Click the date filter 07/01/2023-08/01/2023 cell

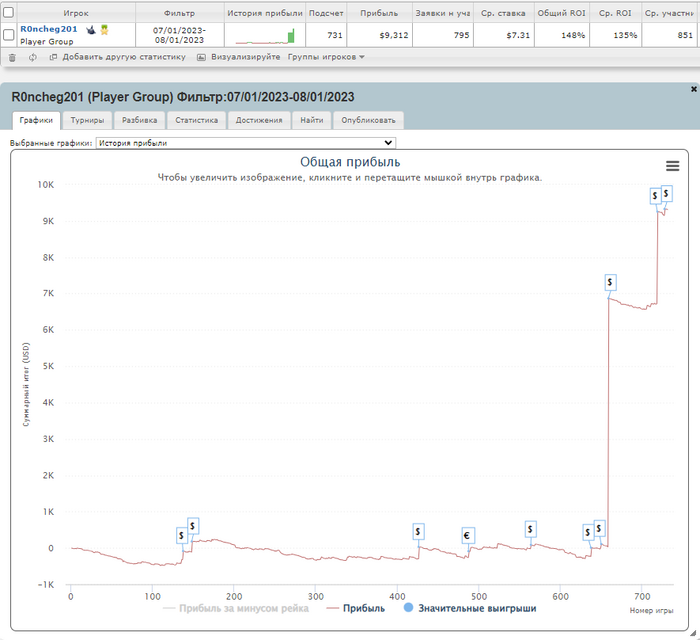(x=179, y=35)
